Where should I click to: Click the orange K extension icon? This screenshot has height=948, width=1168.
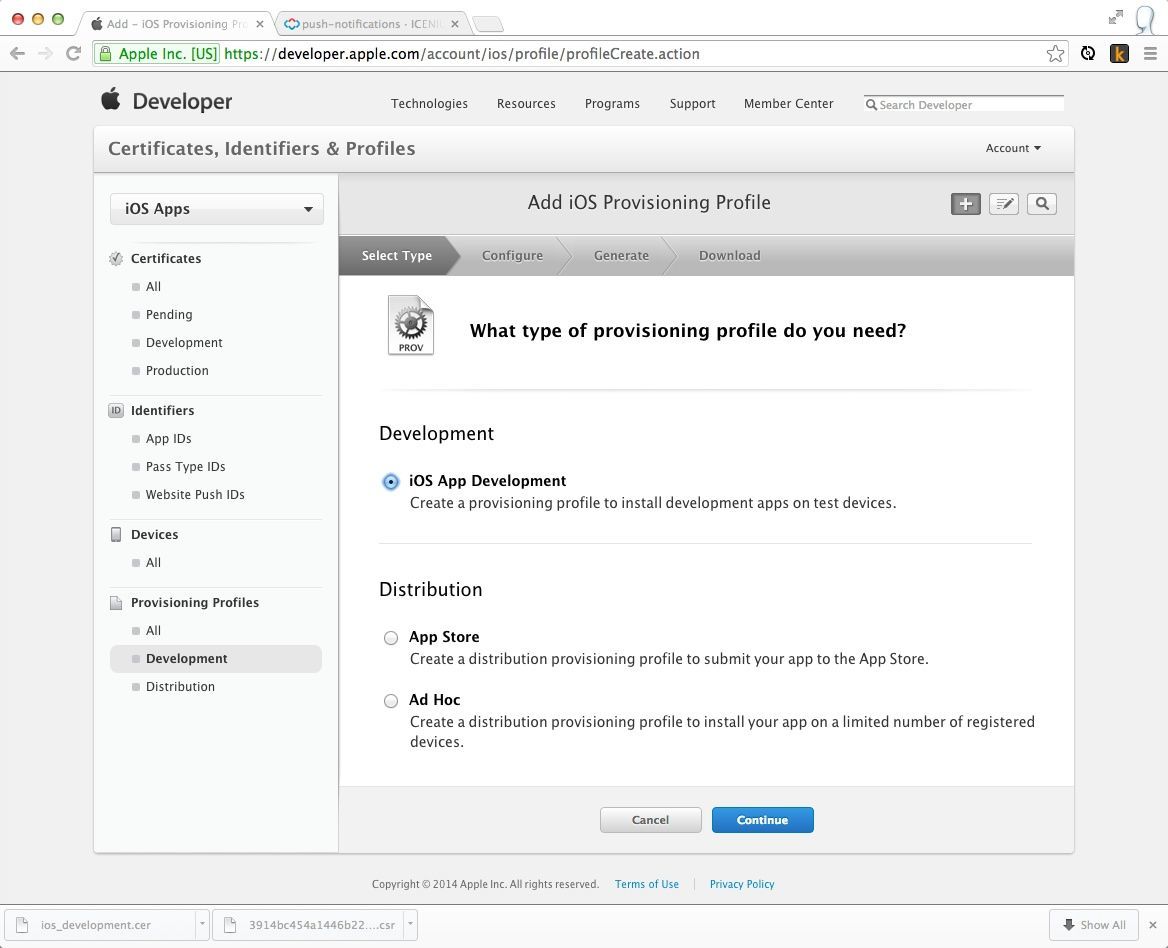[1119, 54]
